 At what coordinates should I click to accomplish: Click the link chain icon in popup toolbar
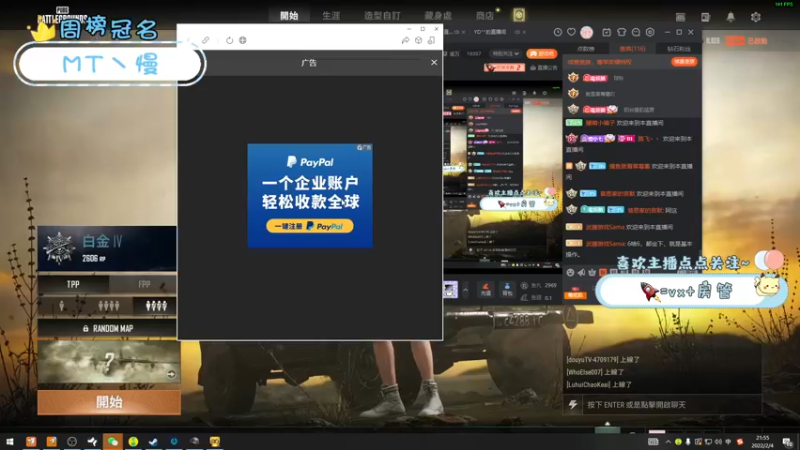click(206, 40)
